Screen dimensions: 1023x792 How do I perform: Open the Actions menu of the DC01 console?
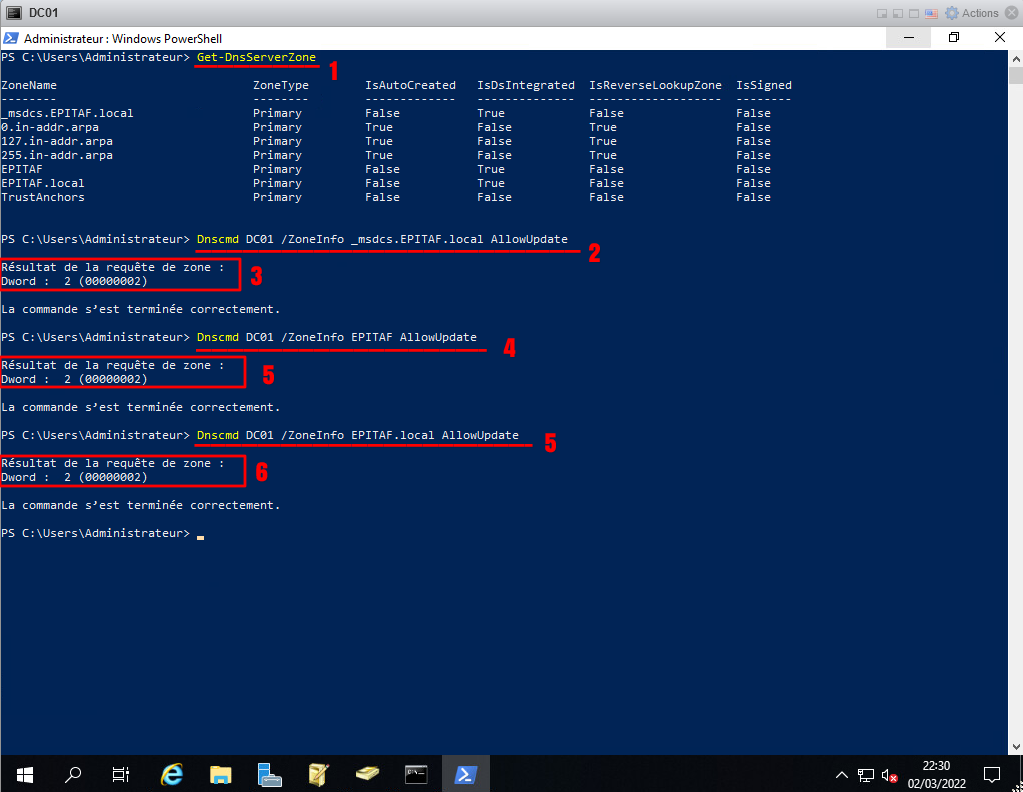tap(972, 13)
